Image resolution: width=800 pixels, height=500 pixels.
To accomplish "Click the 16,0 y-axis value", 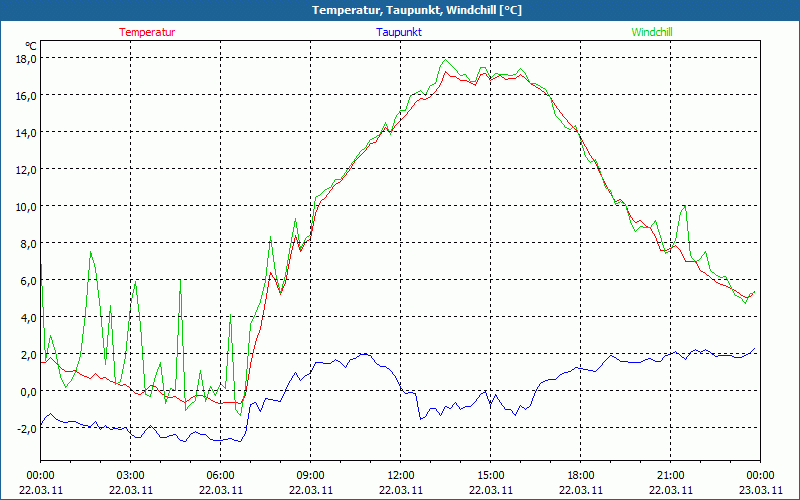I will point(27,95).
